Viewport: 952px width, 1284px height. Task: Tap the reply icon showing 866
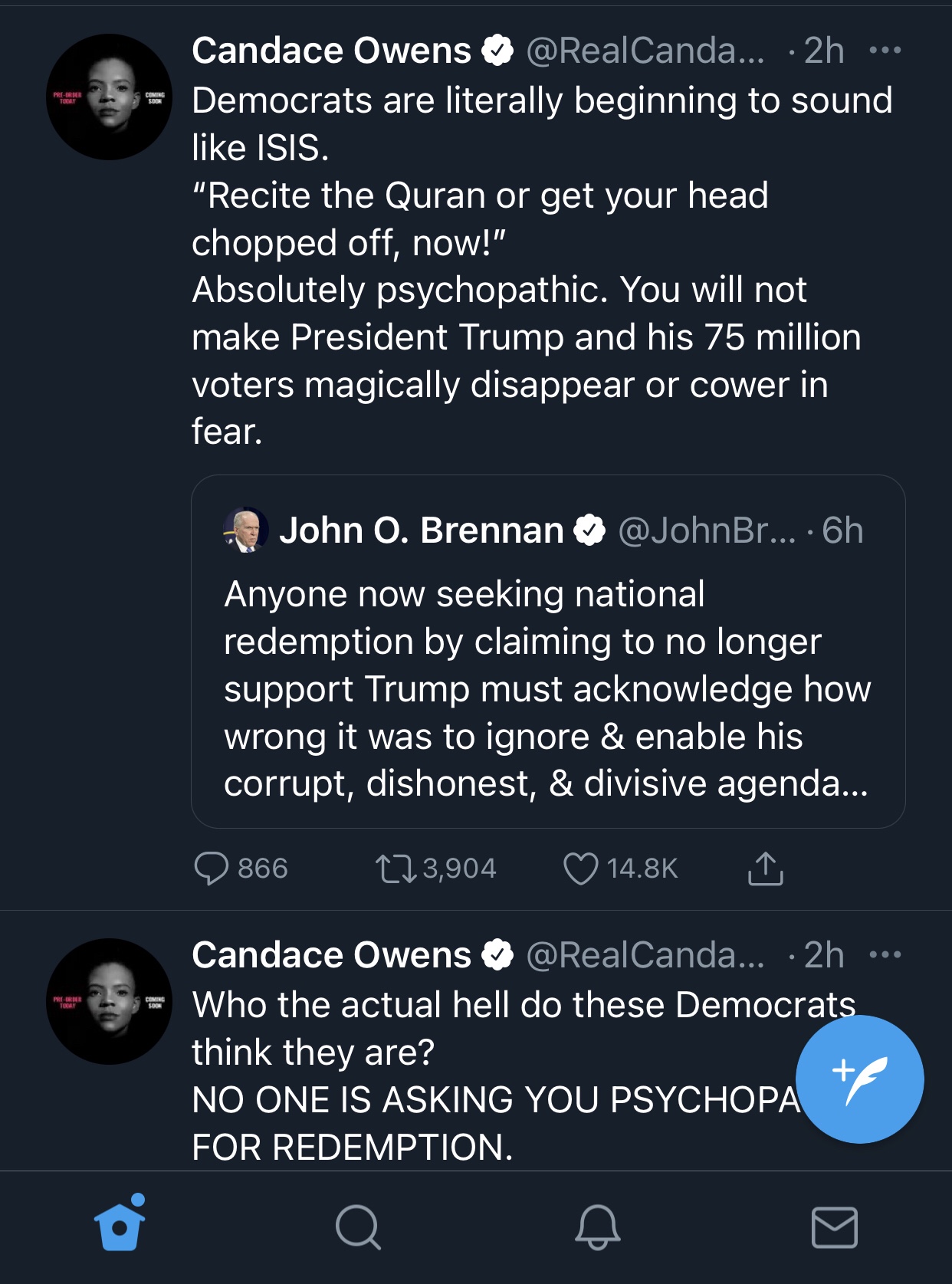[x=212, y=869]
